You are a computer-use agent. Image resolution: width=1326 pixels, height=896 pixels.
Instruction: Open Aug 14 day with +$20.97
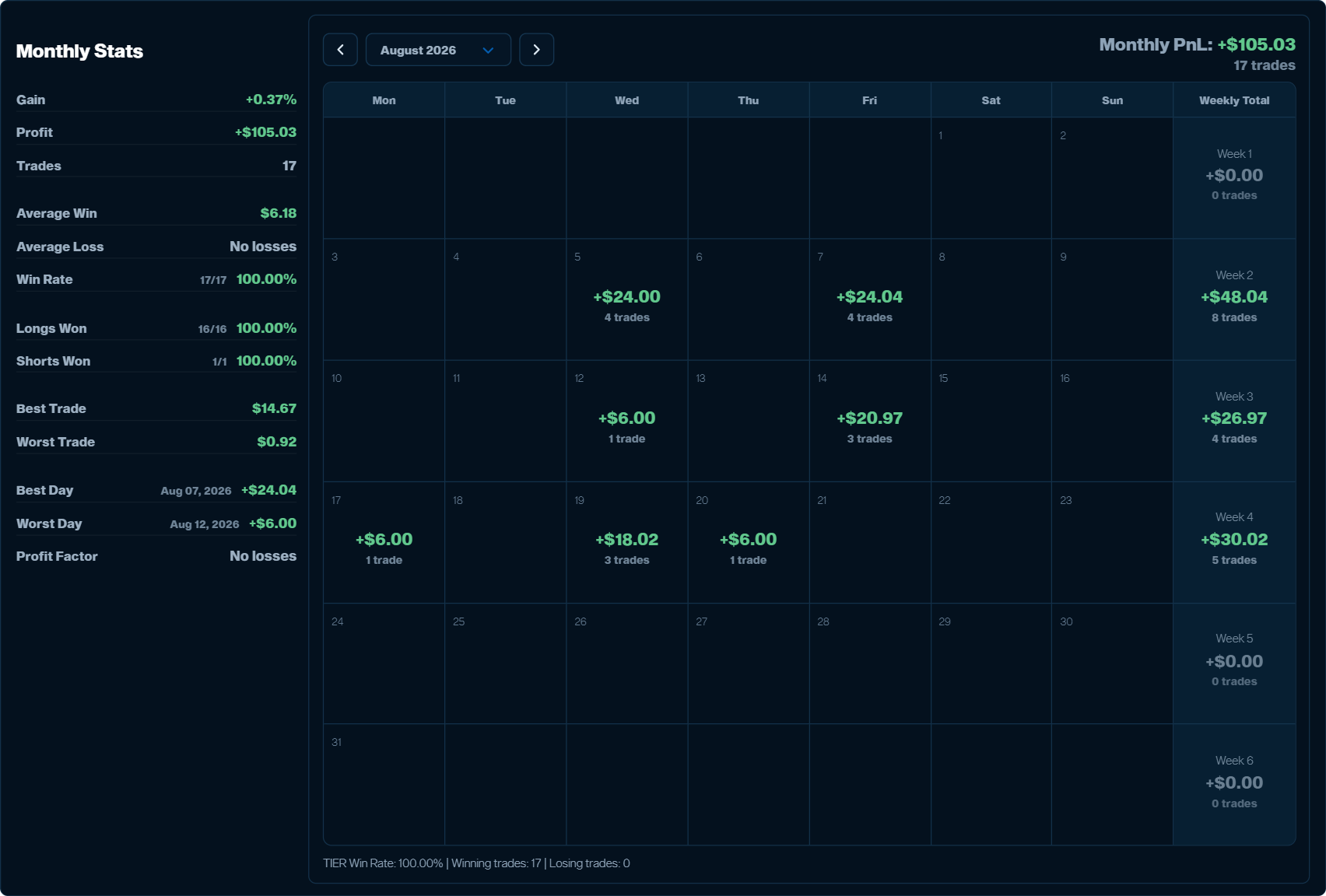(x=869, y=421)
